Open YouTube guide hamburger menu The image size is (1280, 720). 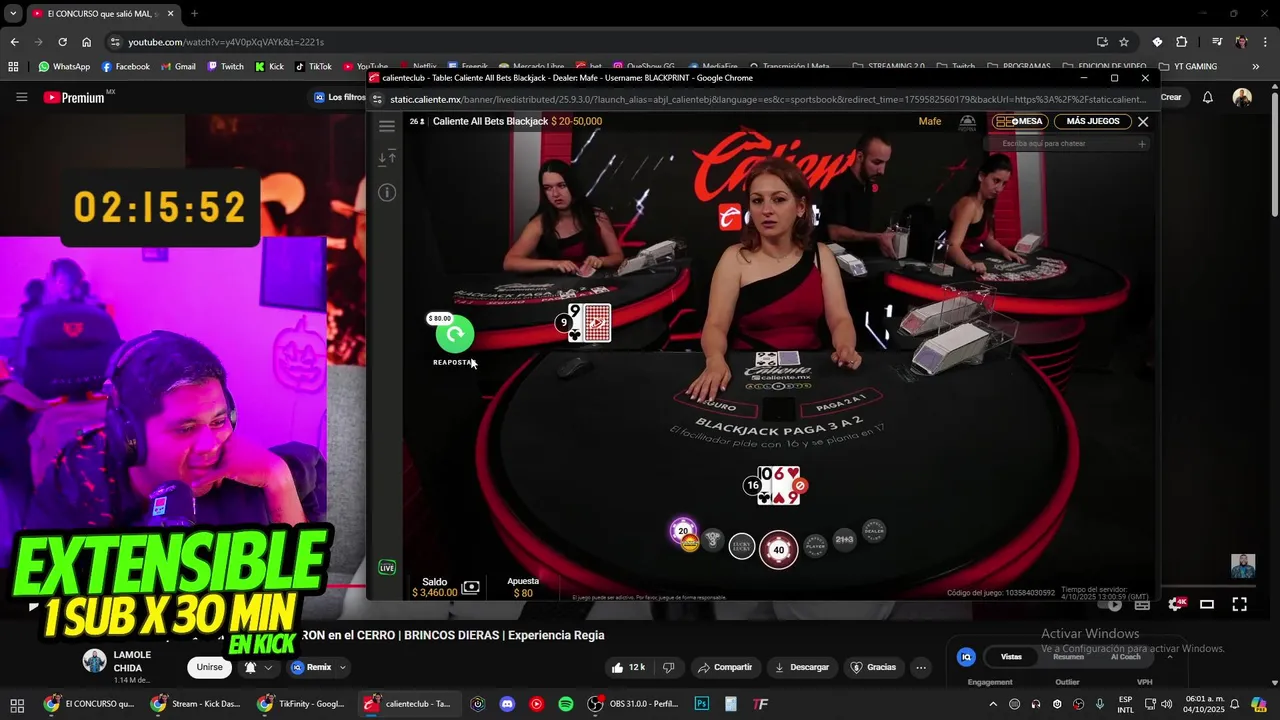pos(21,97)
